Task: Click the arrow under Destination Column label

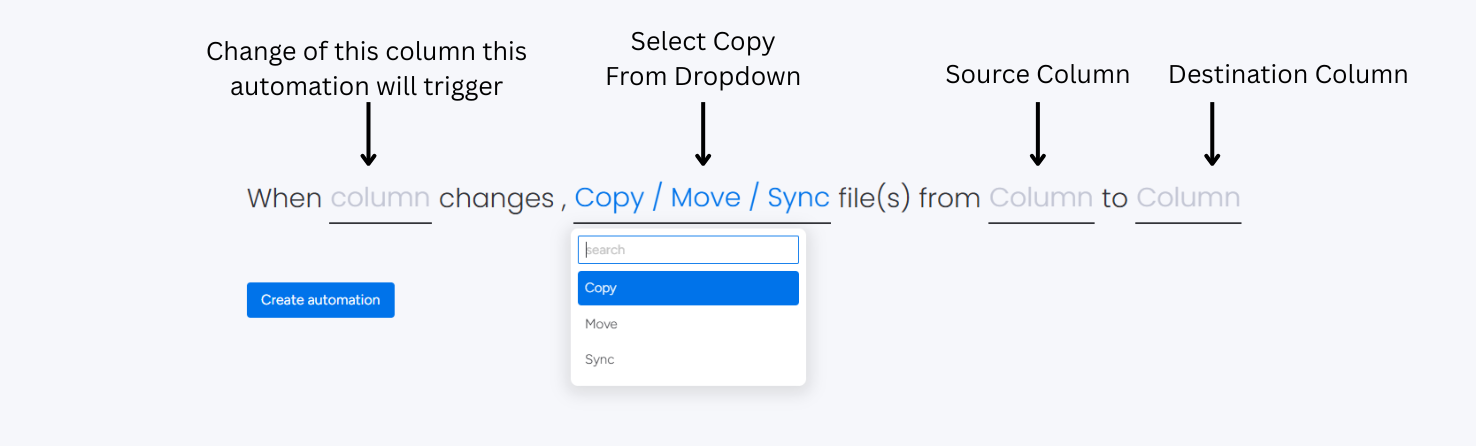Action: tap(1212, 133)
